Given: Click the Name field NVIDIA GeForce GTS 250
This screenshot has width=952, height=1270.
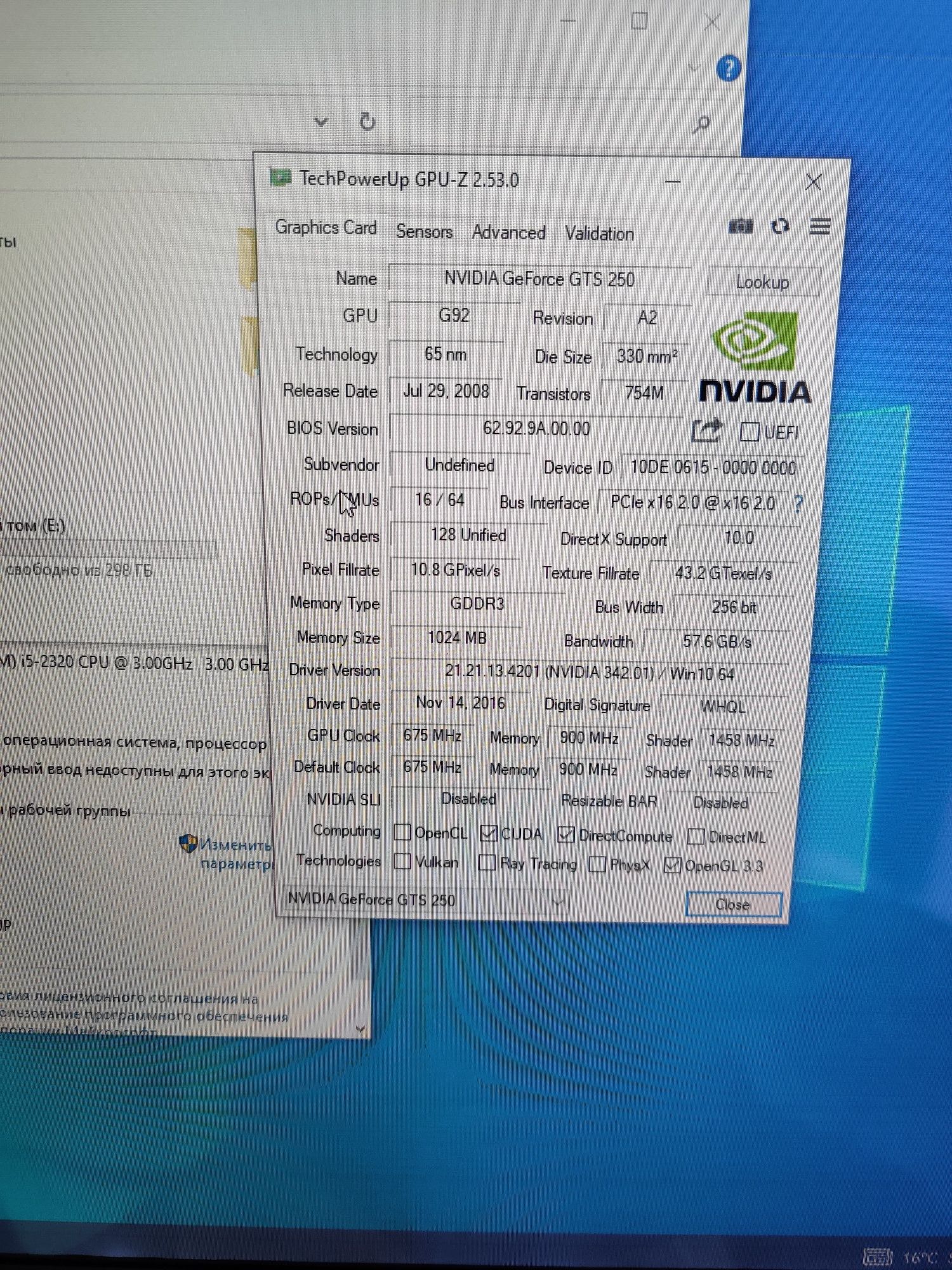Looking at the screenshot, I should coord(539,279).
